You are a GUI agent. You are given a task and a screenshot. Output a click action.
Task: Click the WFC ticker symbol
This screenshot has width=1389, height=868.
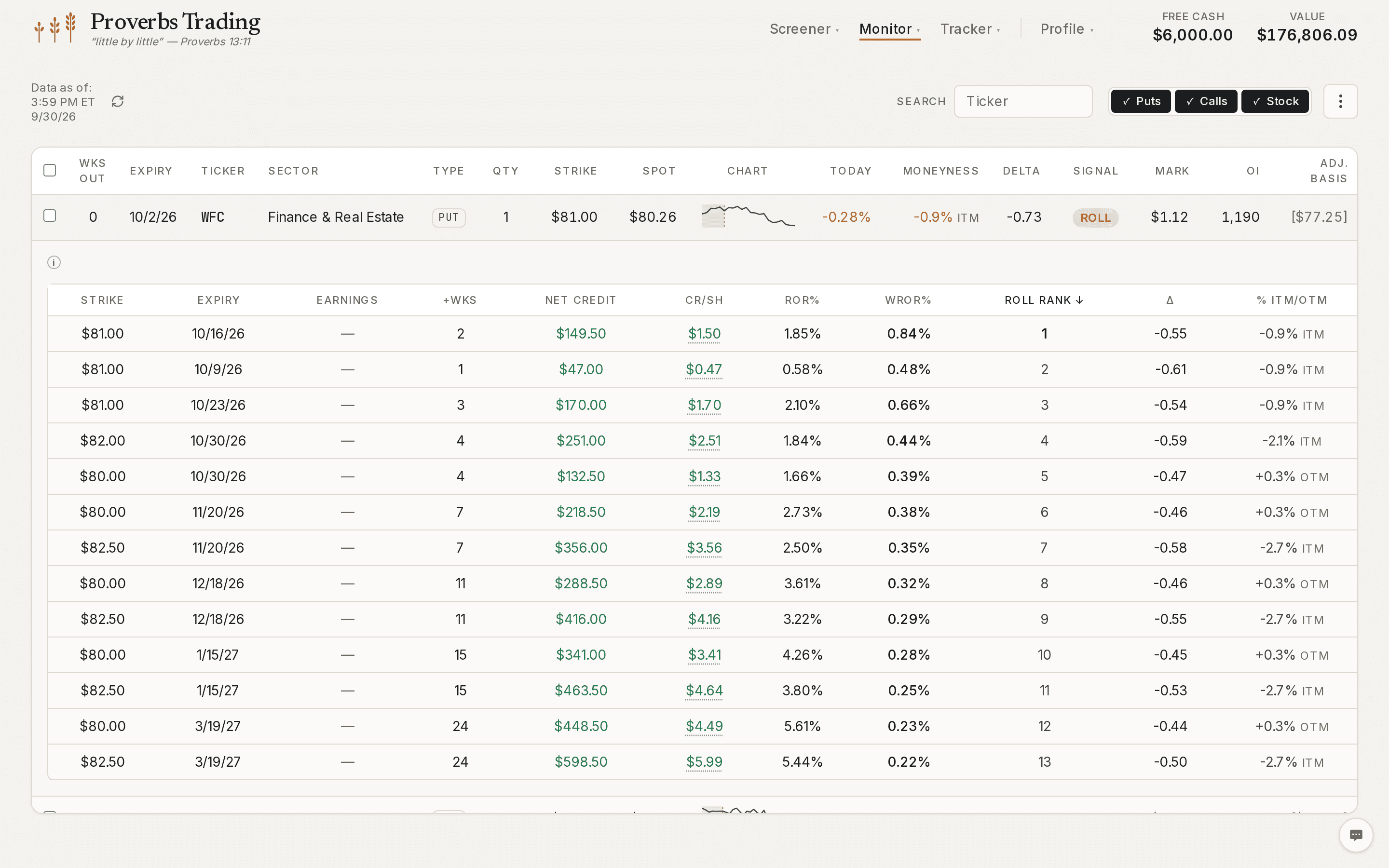pos(212,217)
